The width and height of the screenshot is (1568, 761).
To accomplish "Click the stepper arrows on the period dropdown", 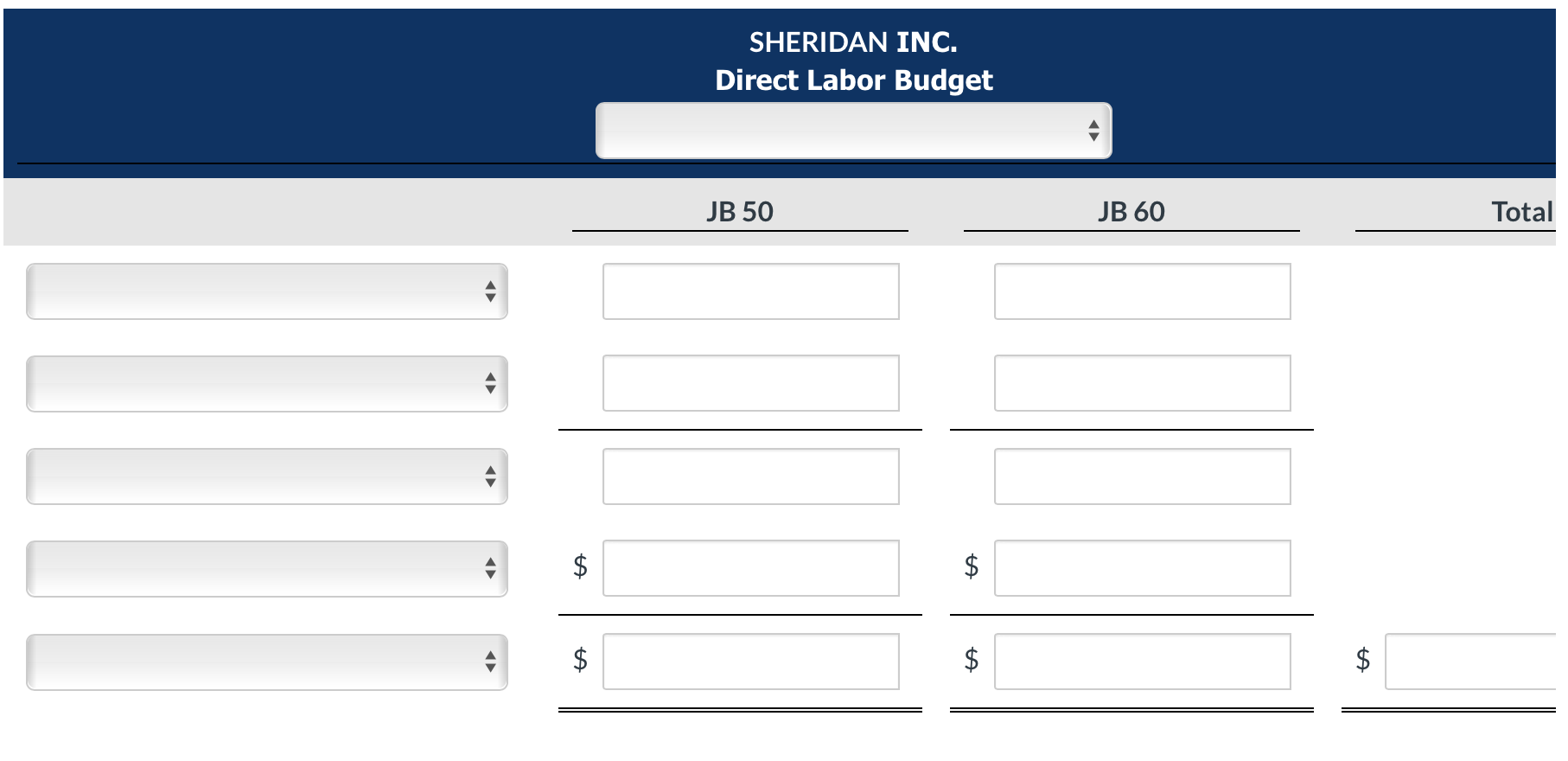I will pyautogui.click(x=1093, y=131).
